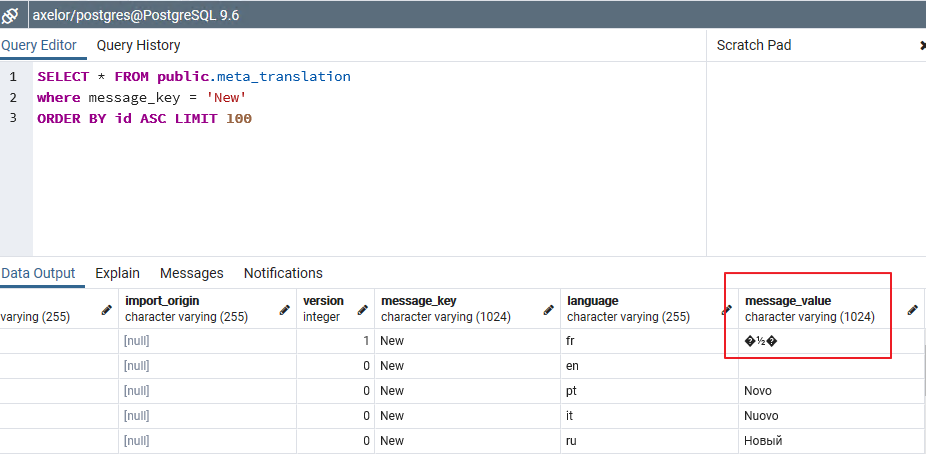Click the database connection status icon
The image size is (926, 454).
tap(10, 15)
